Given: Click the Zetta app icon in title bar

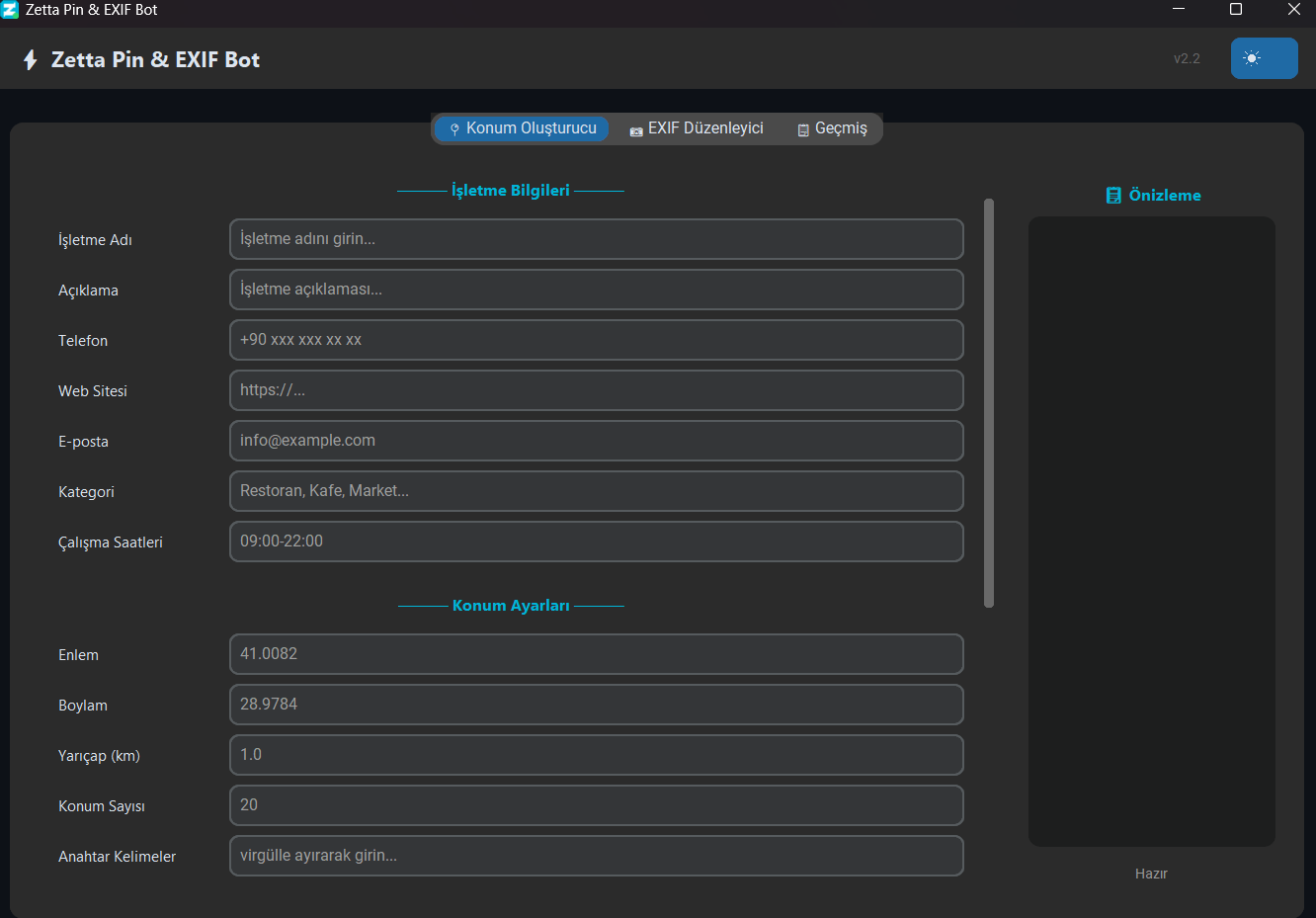Looking at the screenshot, I should coord(10,10).
